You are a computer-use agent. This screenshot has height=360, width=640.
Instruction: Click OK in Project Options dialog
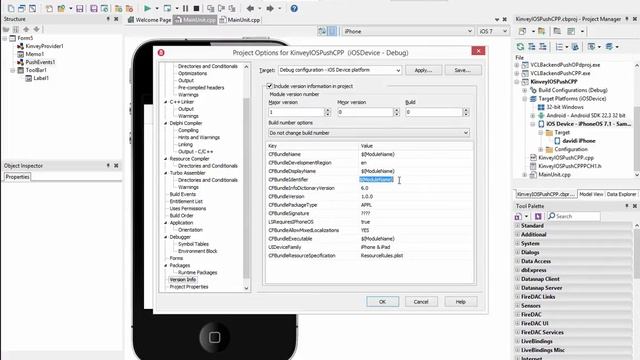[x=382, y=302]
